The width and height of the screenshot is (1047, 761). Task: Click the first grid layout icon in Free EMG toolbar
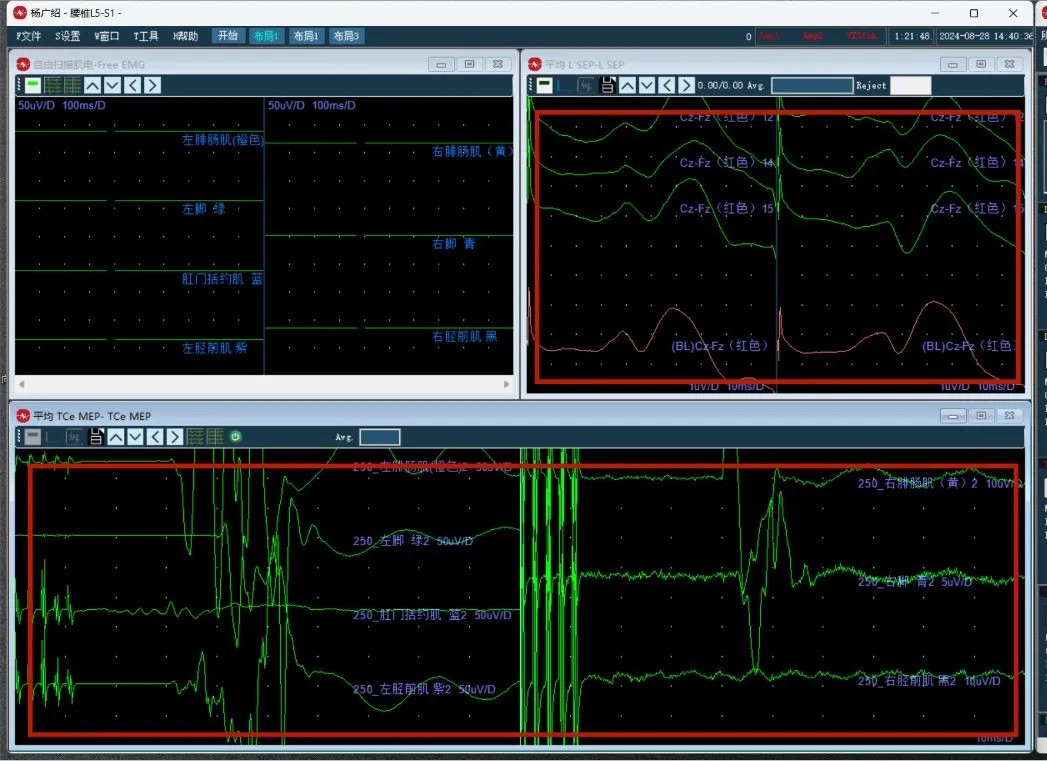(x=53, y=85)
